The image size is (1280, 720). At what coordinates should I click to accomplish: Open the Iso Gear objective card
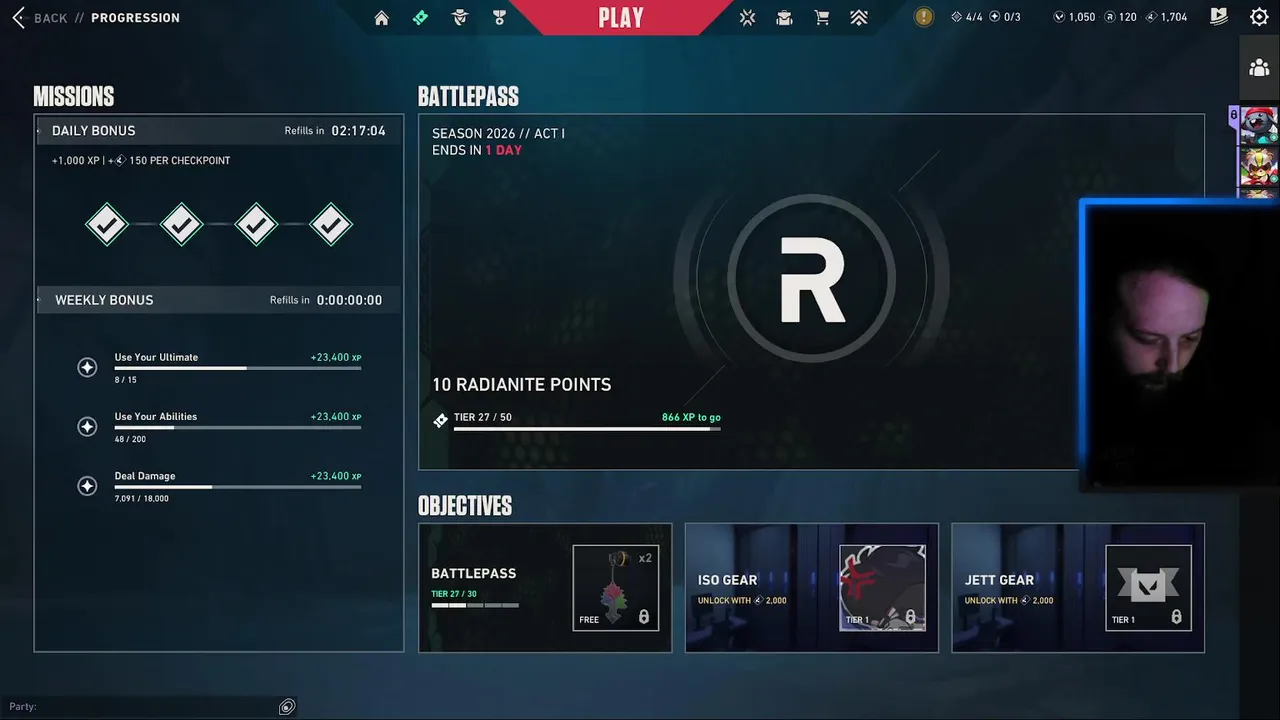pyautogui.click(x=811, y=588)
